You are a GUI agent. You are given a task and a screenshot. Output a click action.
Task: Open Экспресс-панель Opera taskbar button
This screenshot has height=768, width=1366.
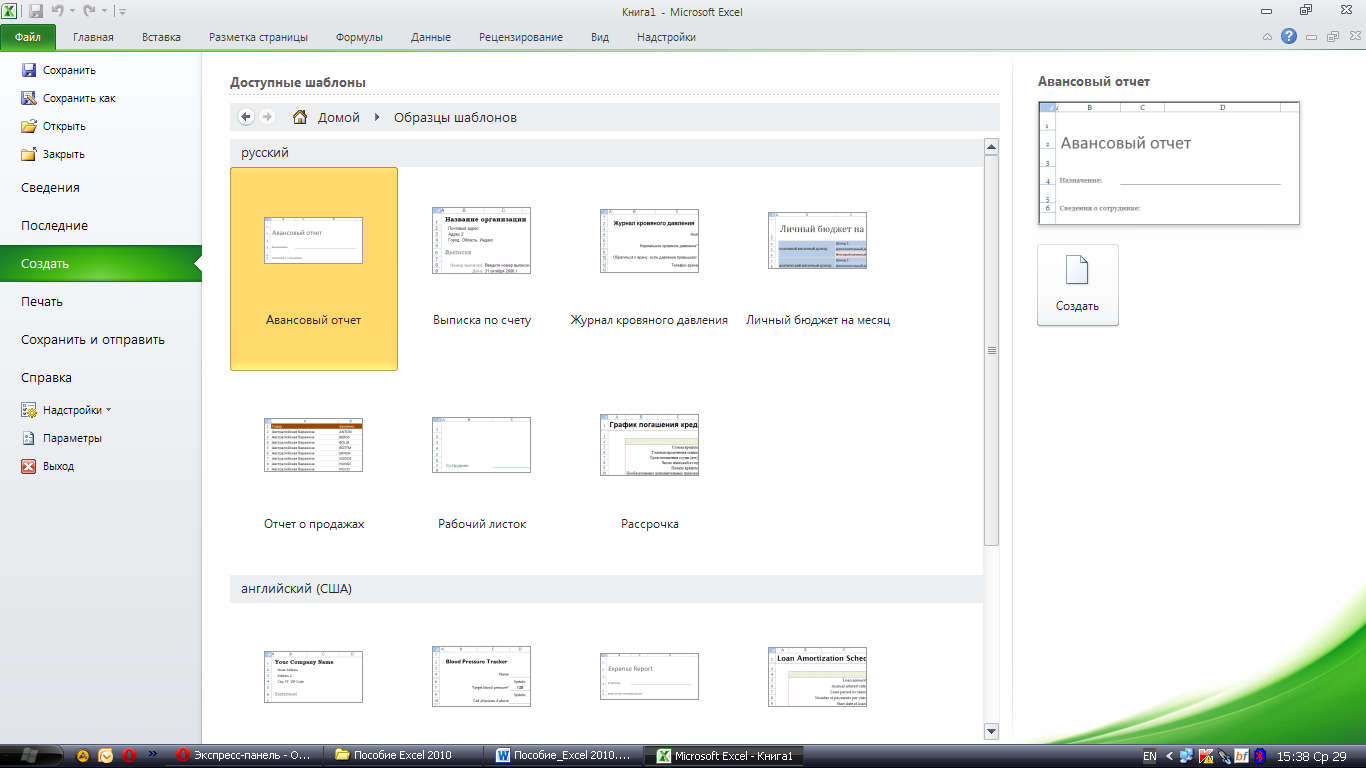pyautogui.click(x=244, y=756)
